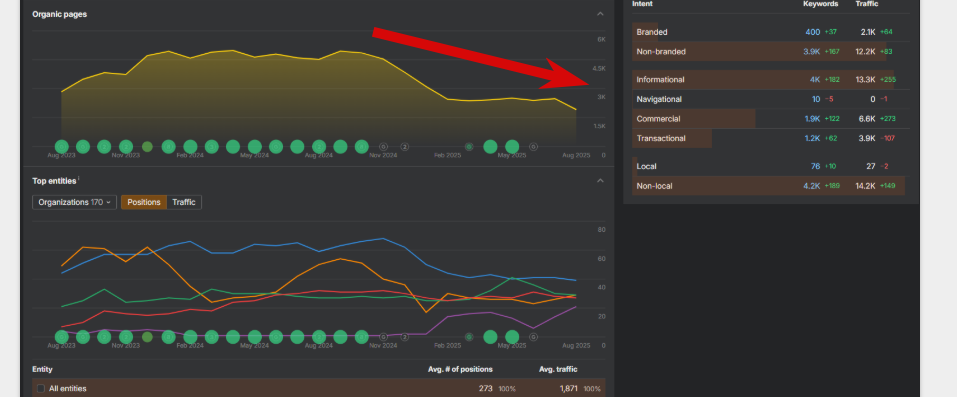
Task: Select the Informational intent row
Action: coord(771,79)
